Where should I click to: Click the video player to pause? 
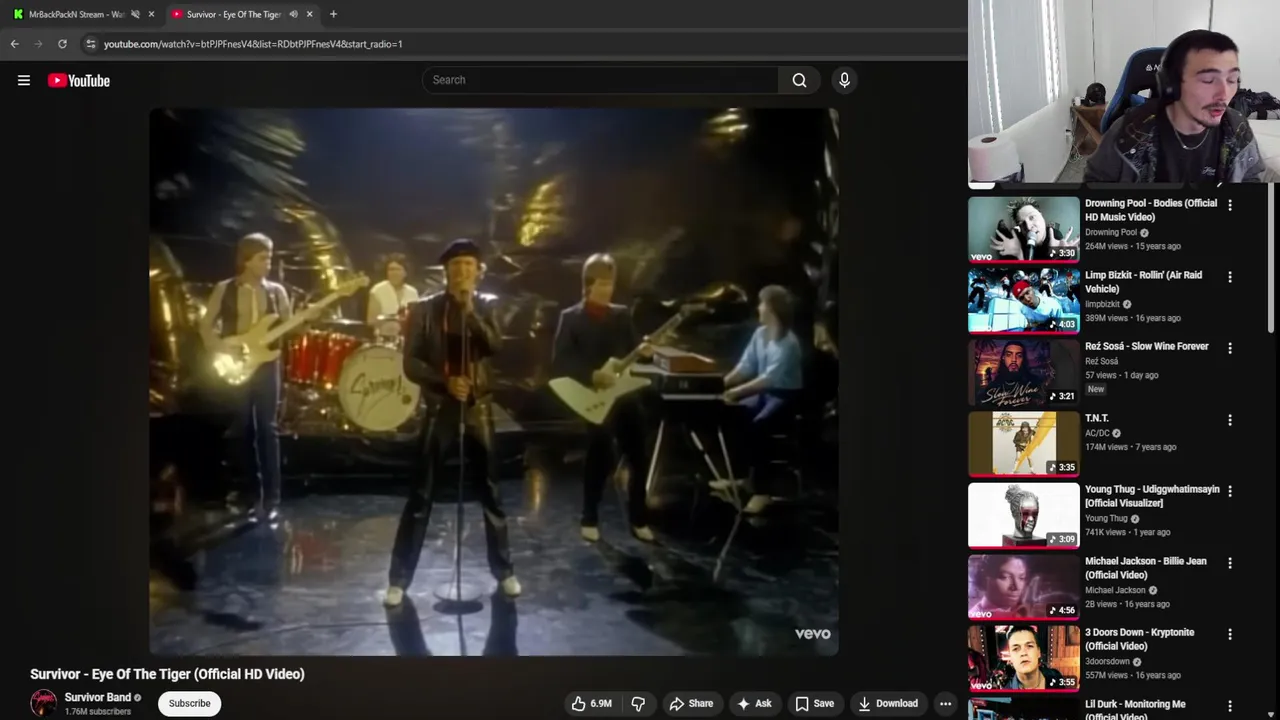tap(494, 382)
